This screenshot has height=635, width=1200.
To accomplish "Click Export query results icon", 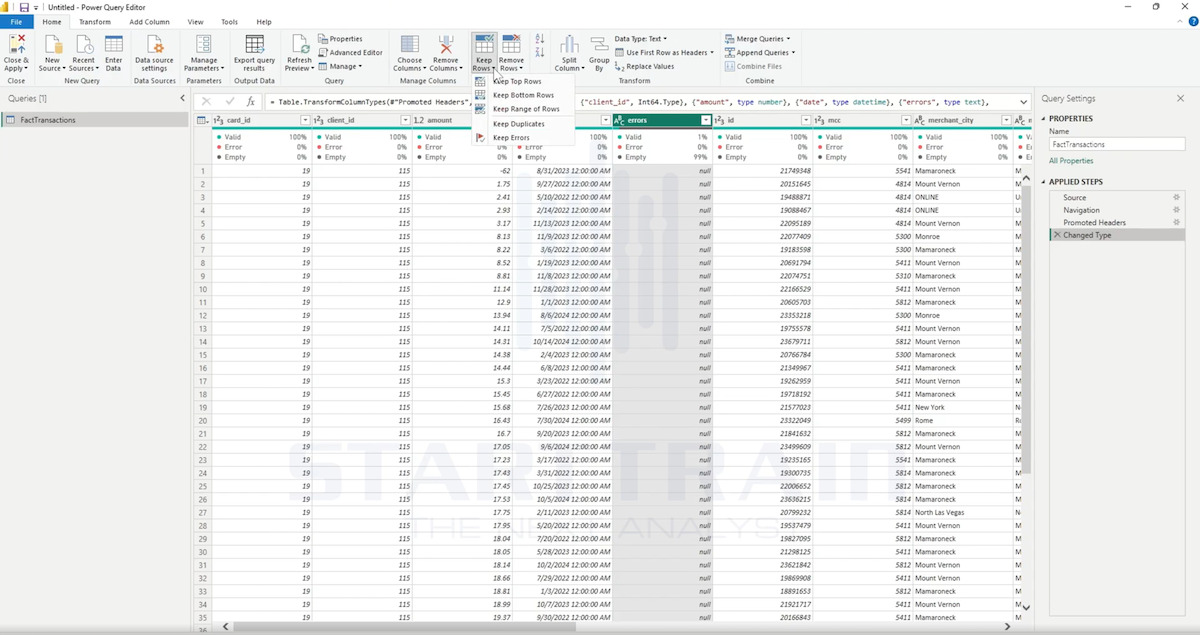I will (x=254, y=44).
